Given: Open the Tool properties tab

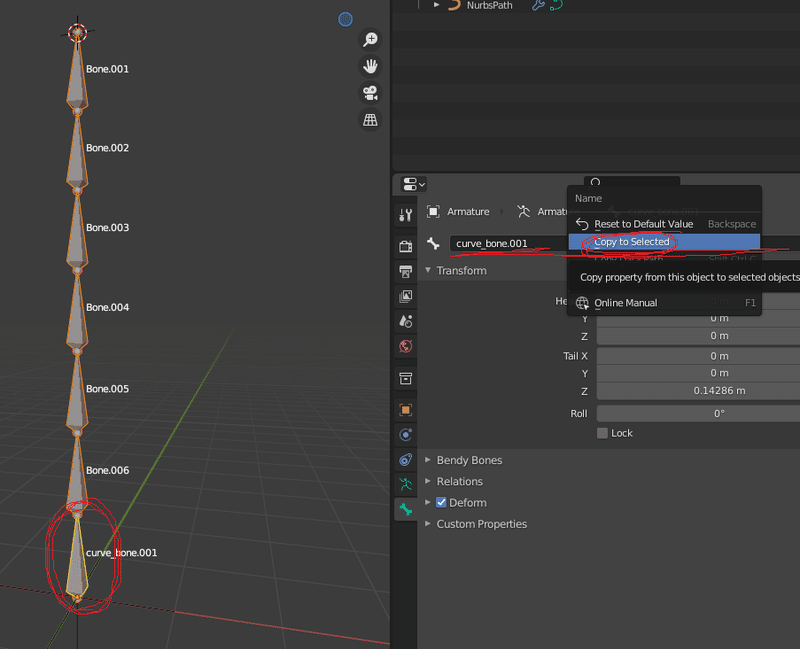Looking at the screenshot, I should tap(406, 215).
